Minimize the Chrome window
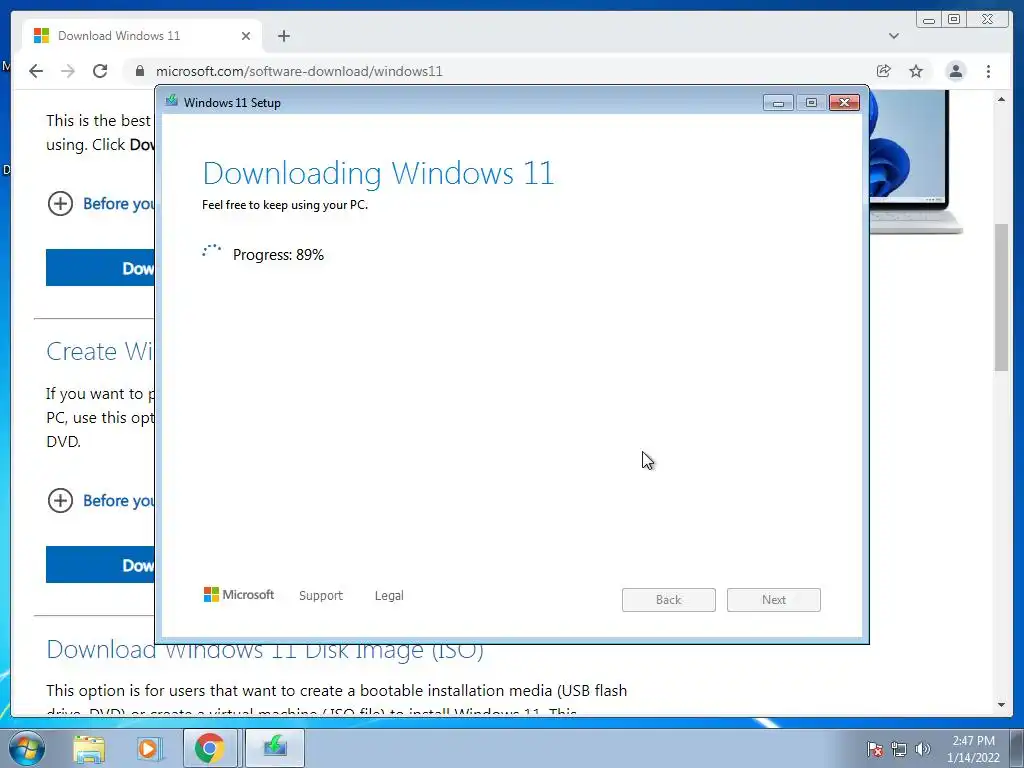 click(x=929, y=20)
